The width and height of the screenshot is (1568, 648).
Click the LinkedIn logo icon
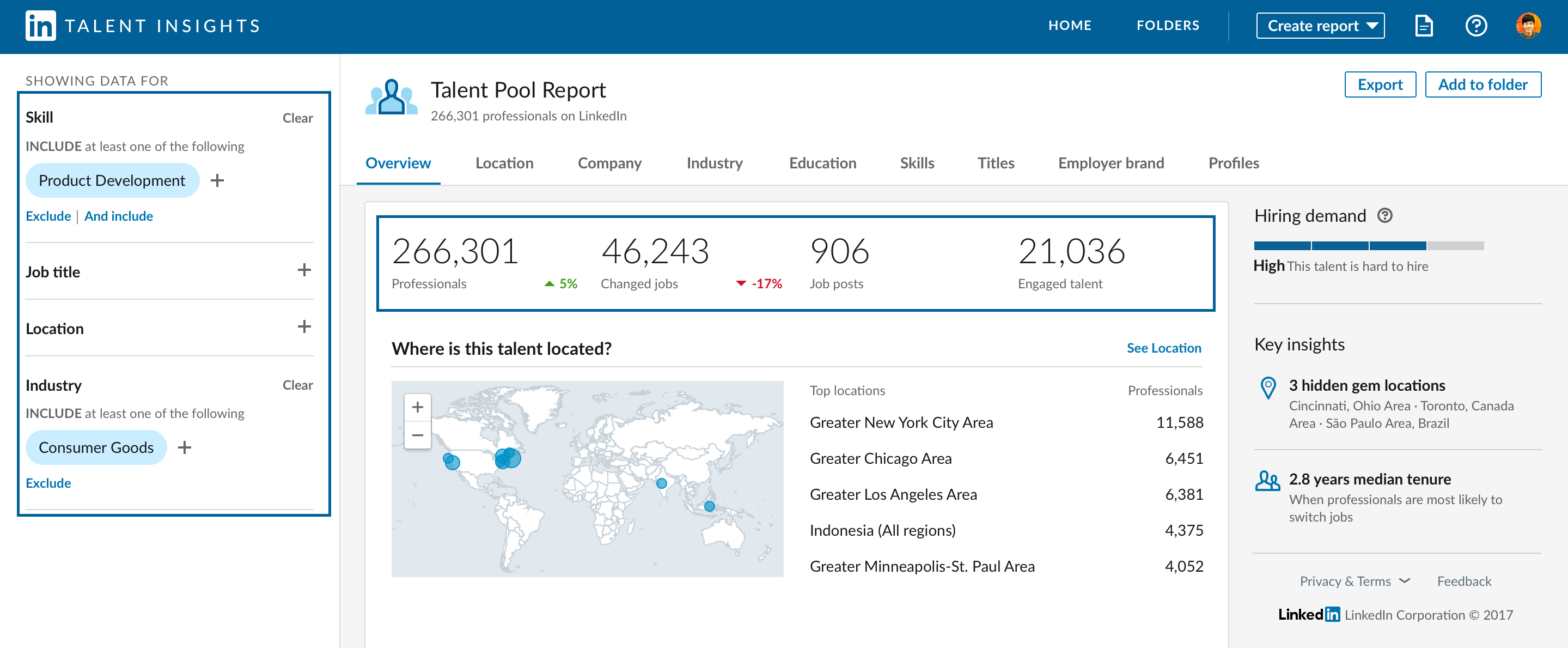click(40, 26)
